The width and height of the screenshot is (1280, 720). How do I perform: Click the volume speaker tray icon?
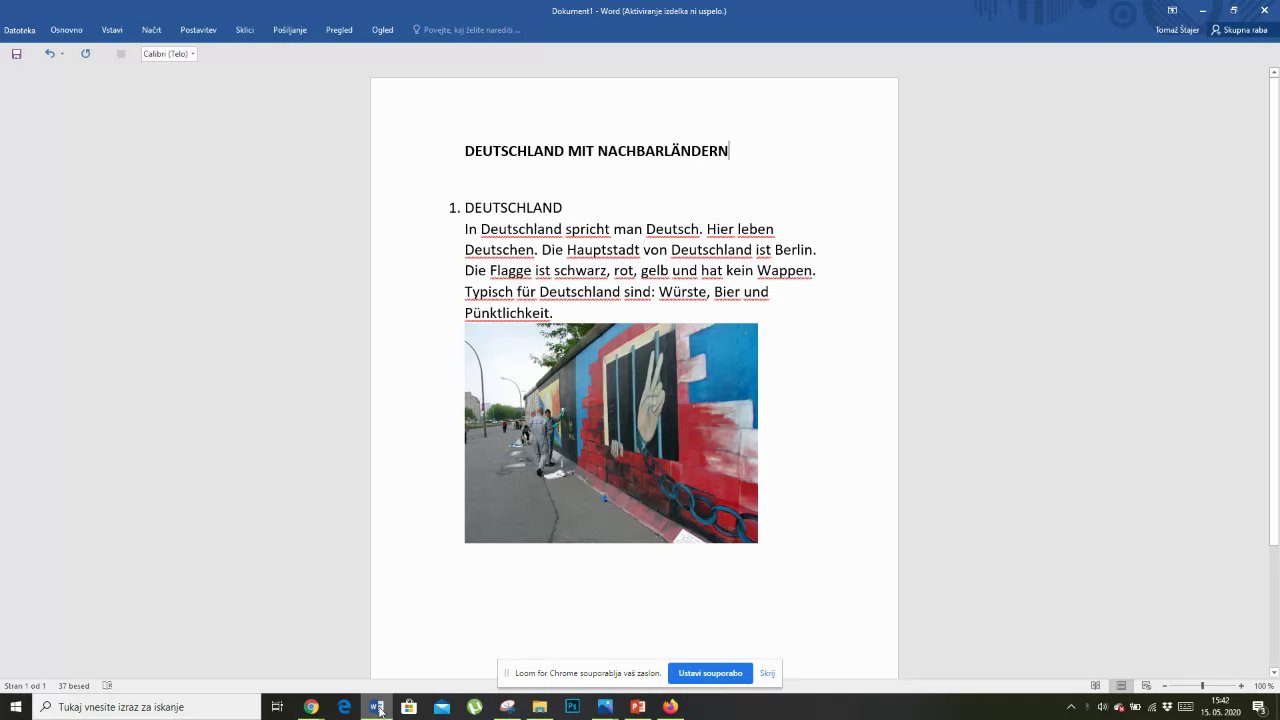click(x=1103, y=707)
